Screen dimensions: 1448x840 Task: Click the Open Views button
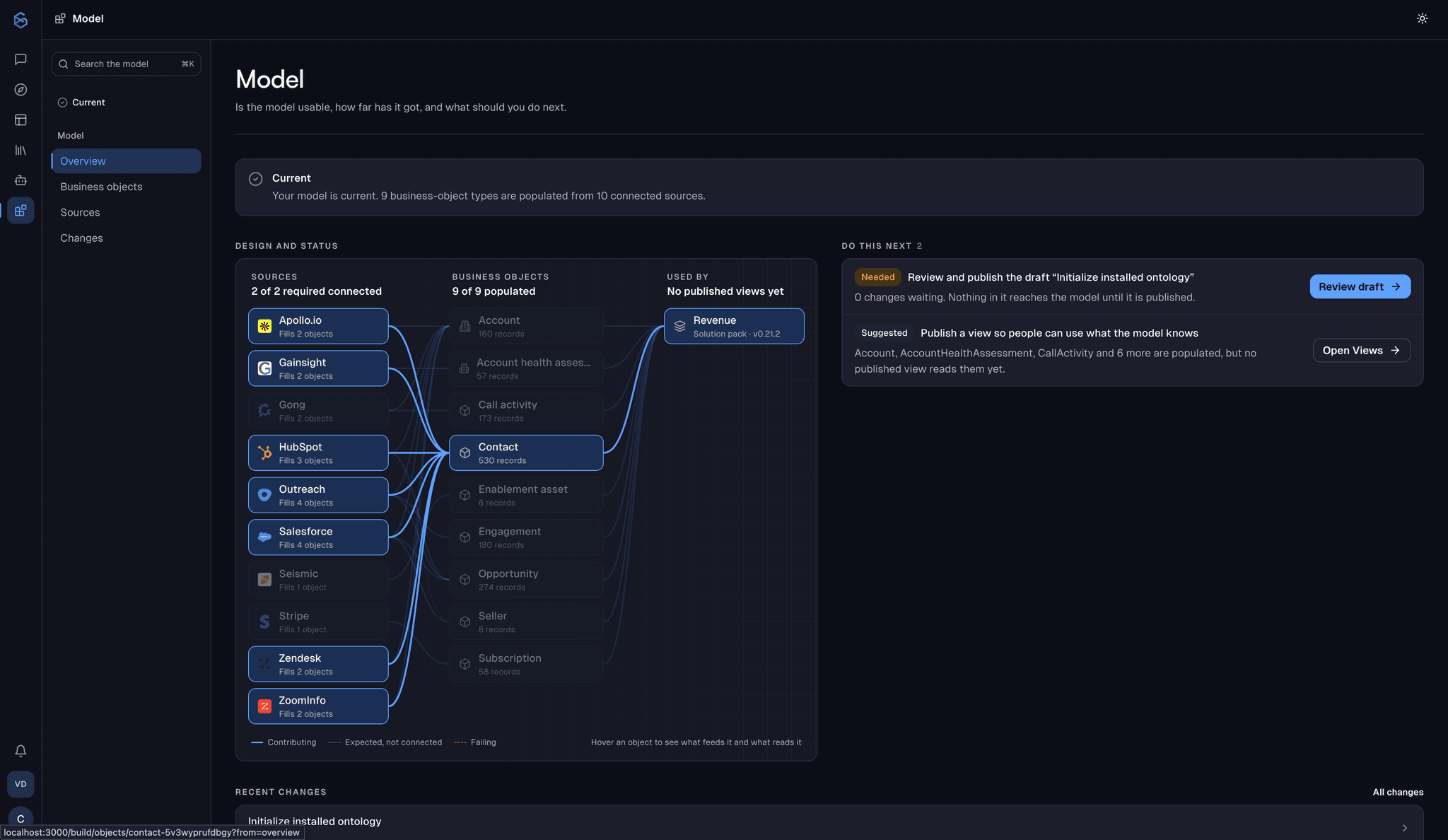1361,350
